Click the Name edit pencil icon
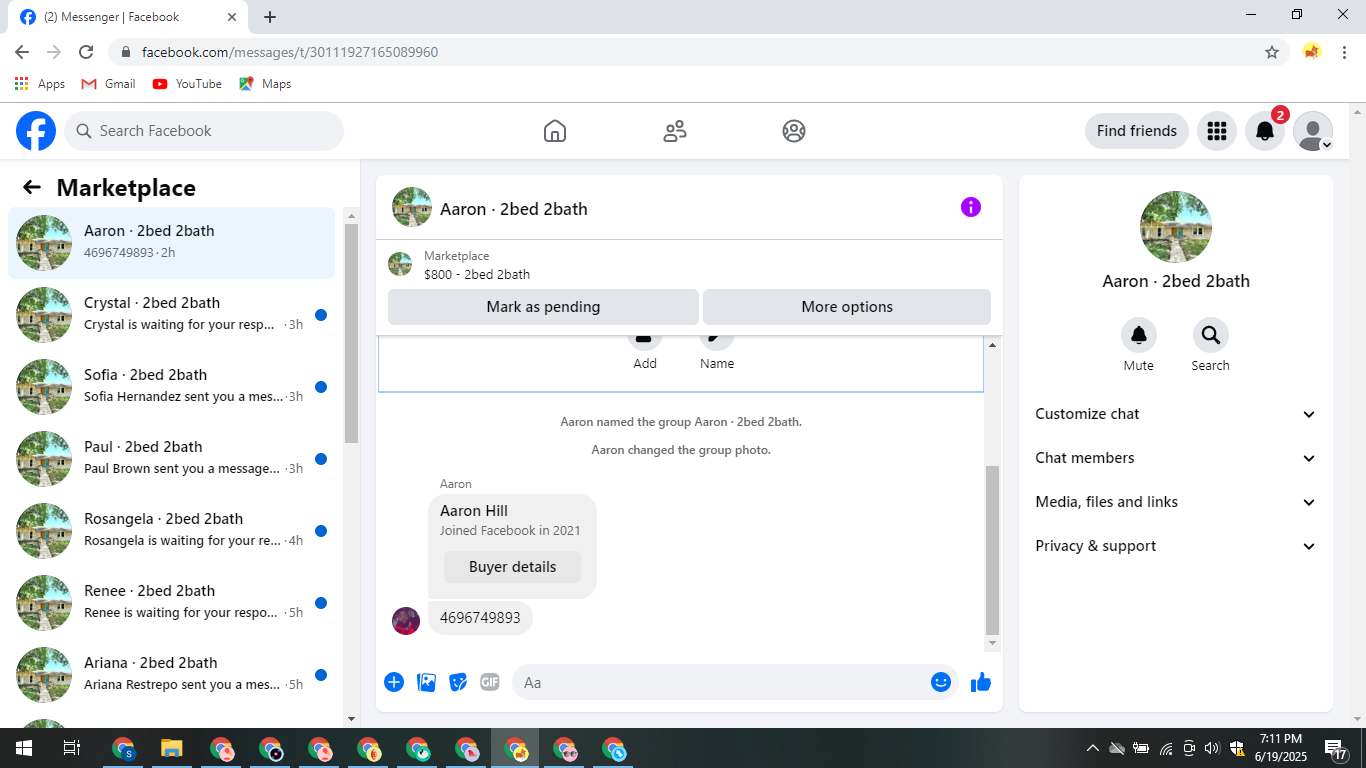 click(x=717, y=340)
